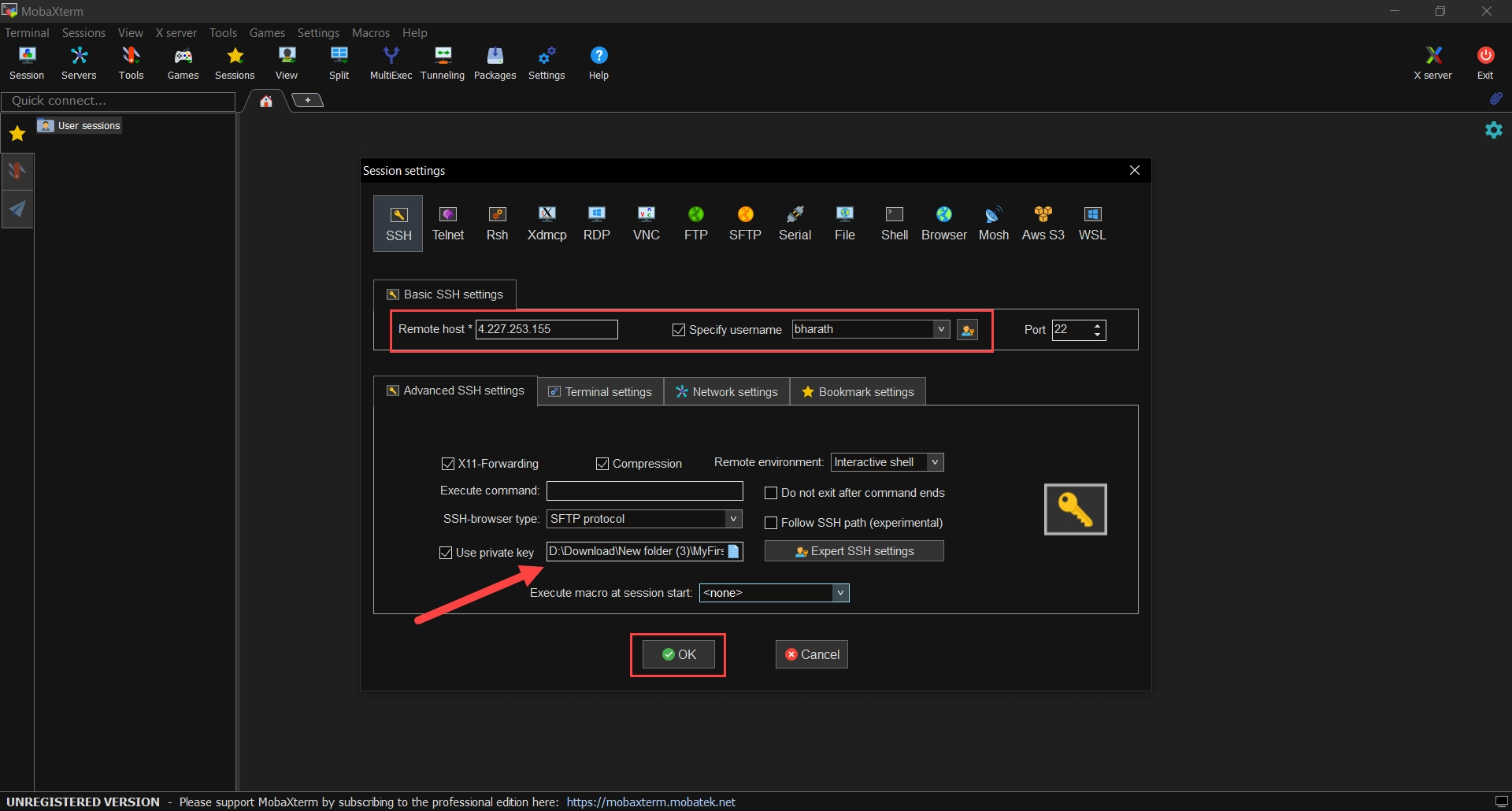Open the Tools toolbar icon
1512x811 pixels.
(x=131, y=63)
